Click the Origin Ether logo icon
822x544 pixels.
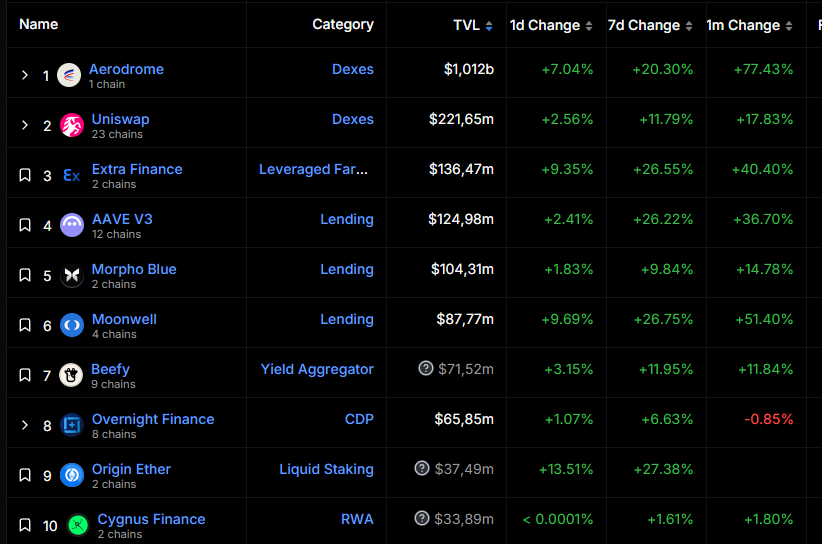pyautogui.click(x=71, y=475)
